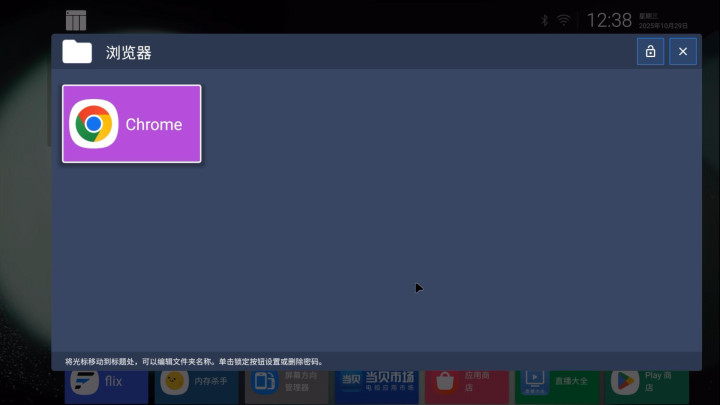
Task: Close the 浏览器 folder dialog
Action: pyautogui.click(x=683, y=51)
